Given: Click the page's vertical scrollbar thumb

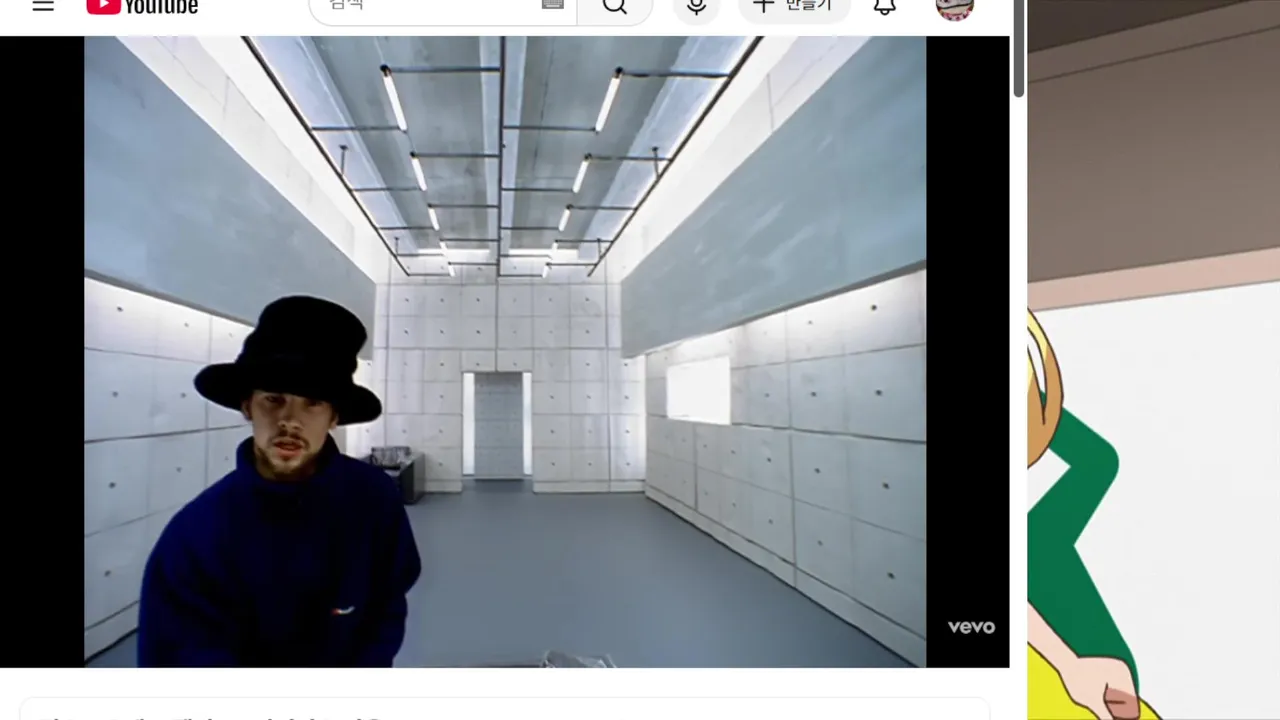Looking at the screenshot, I should pos(1019,48).
